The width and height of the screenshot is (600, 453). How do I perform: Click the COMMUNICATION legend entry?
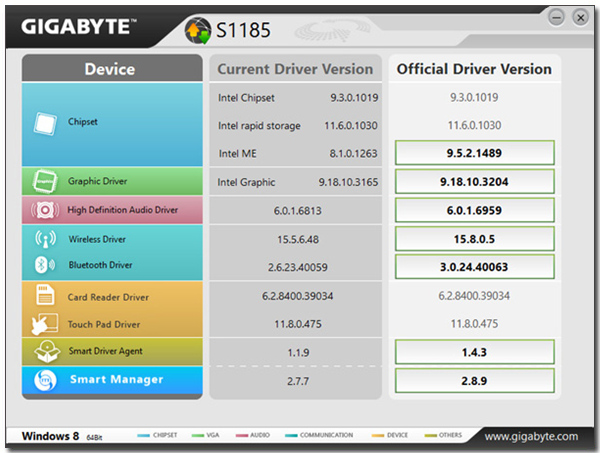pos(319,435)
